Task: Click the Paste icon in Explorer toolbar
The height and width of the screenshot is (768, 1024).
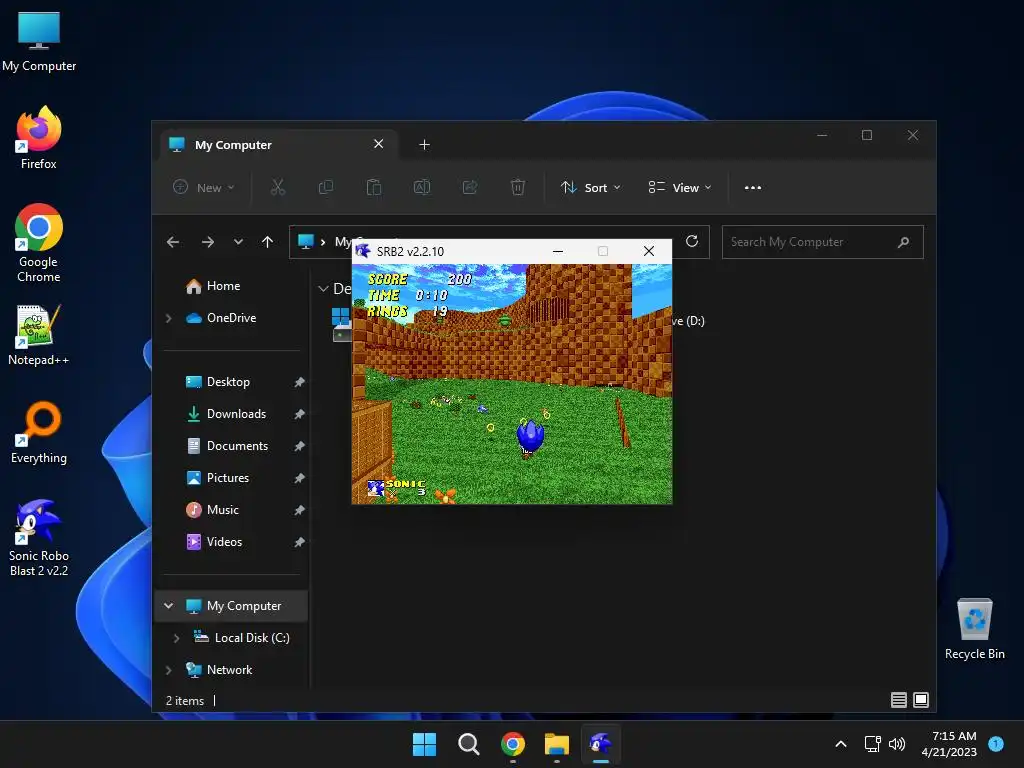Action: click(374, 187)
